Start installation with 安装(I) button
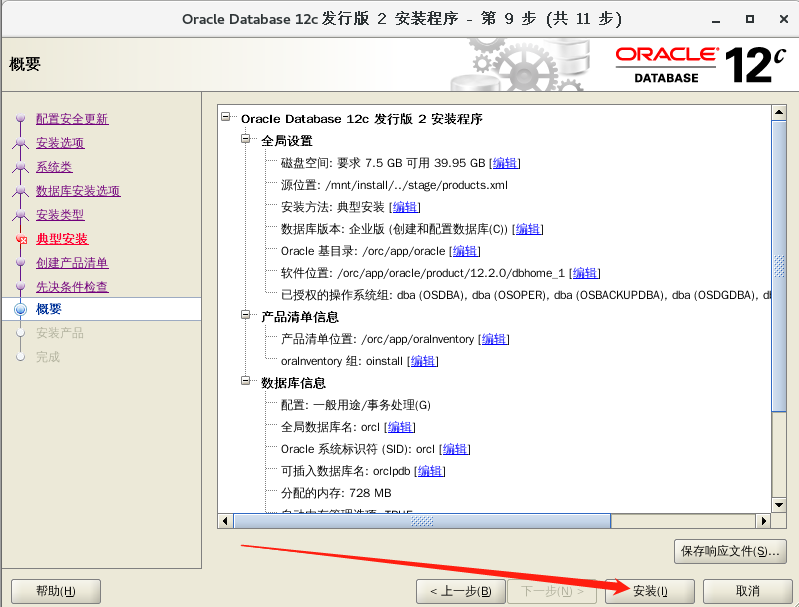The width and height of the screenshot is (799, 607). click(x=650, y=591)
